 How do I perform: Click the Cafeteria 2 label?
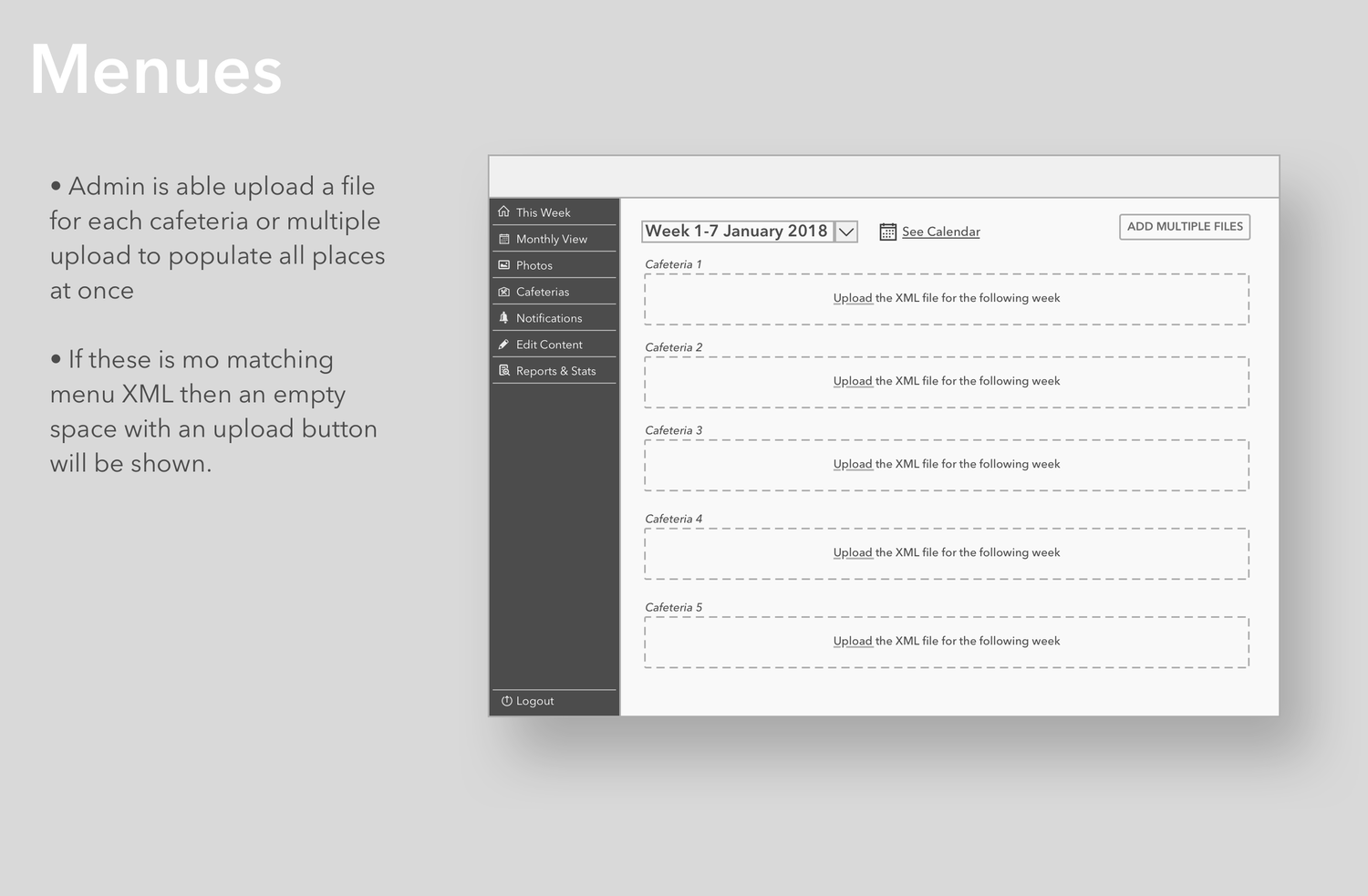(x=673, y=347)
